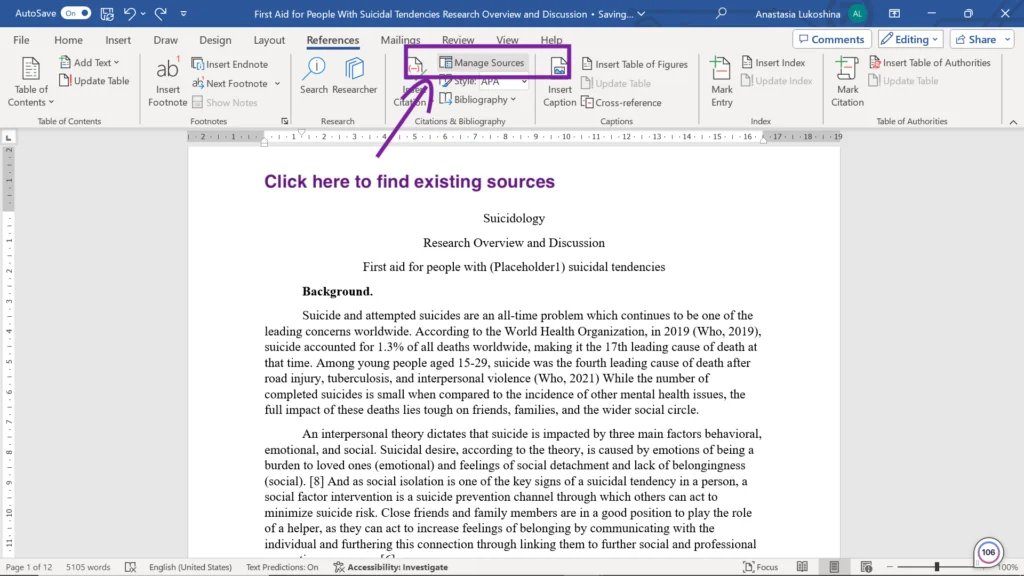The image size is (1024, 576).
Task: Open the title bar search magnifier
Action: (x=722, y=13)
